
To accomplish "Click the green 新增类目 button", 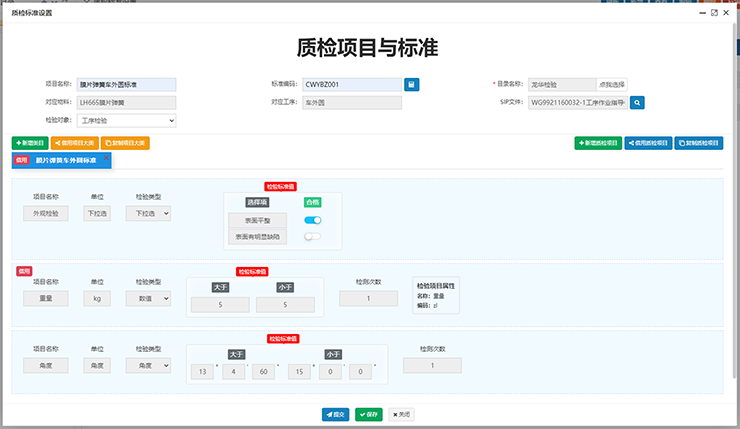I will point(29,143).
